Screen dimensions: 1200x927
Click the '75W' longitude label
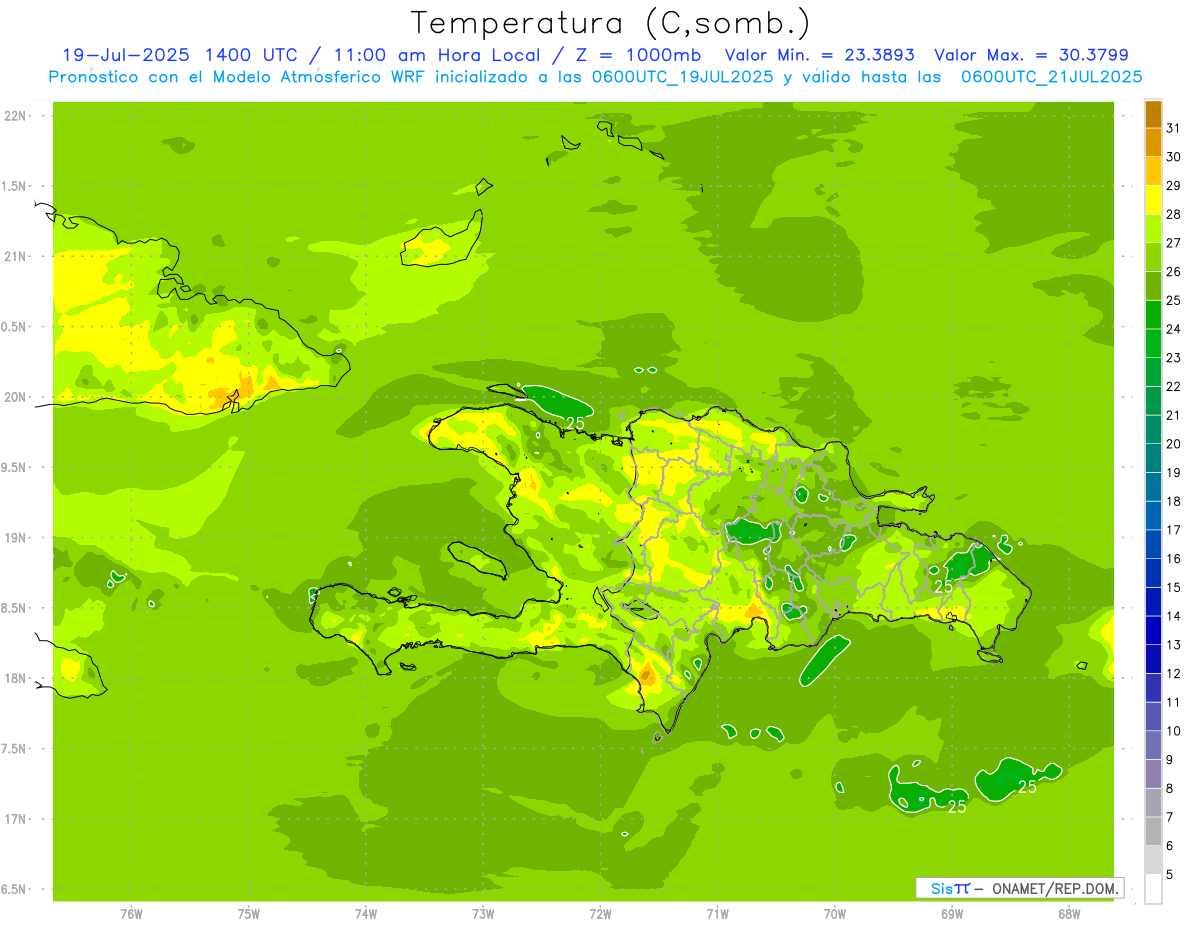click(249, 914)
